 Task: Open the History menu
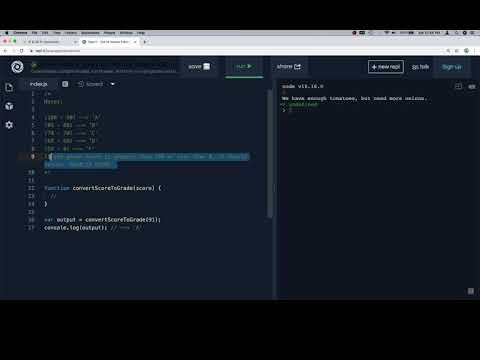point(71,33)
